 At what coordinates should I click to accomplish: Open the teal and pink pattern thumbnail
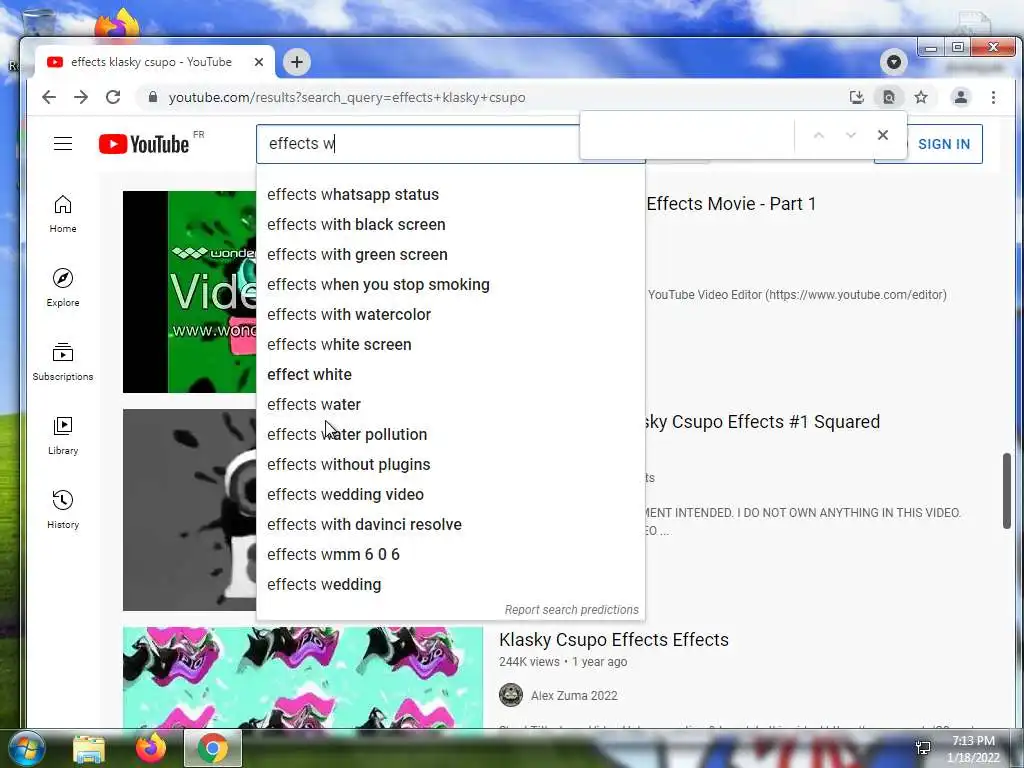tap(303, 677)
